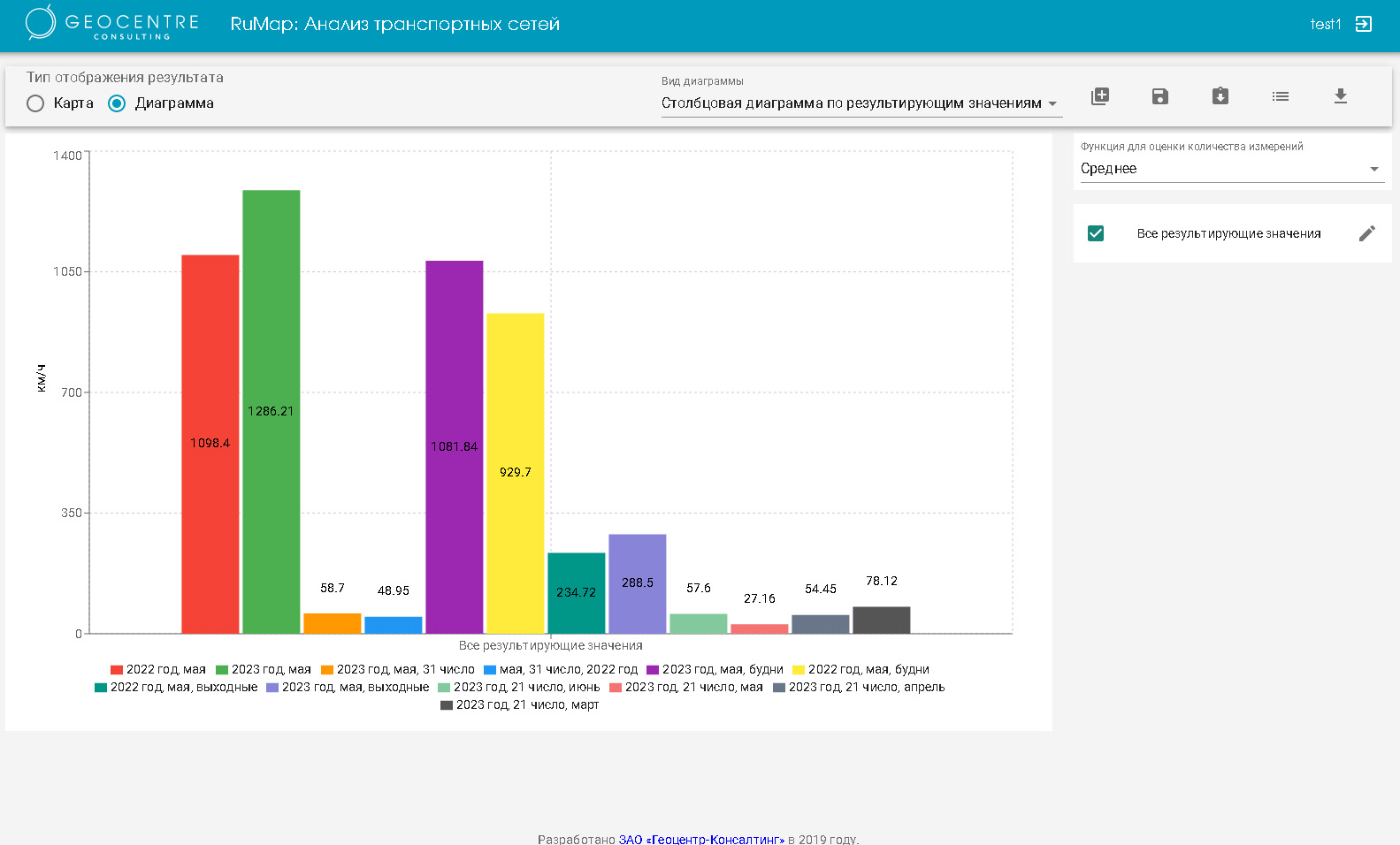Open the list view icon
Viewport: 1400px width, 845px height.
pos(1281,96)
